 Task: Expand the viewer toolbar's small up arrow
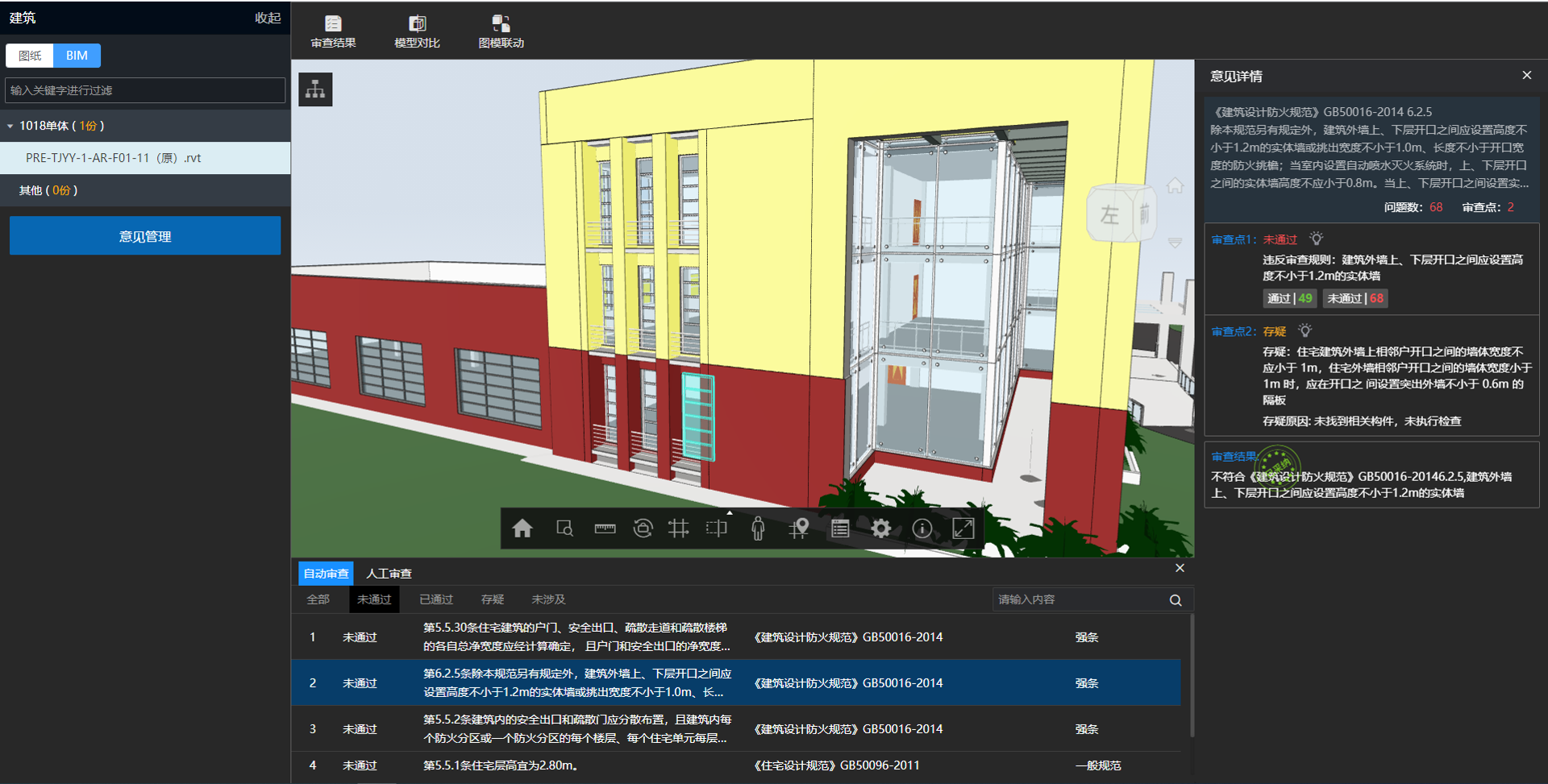pos(730,512)
